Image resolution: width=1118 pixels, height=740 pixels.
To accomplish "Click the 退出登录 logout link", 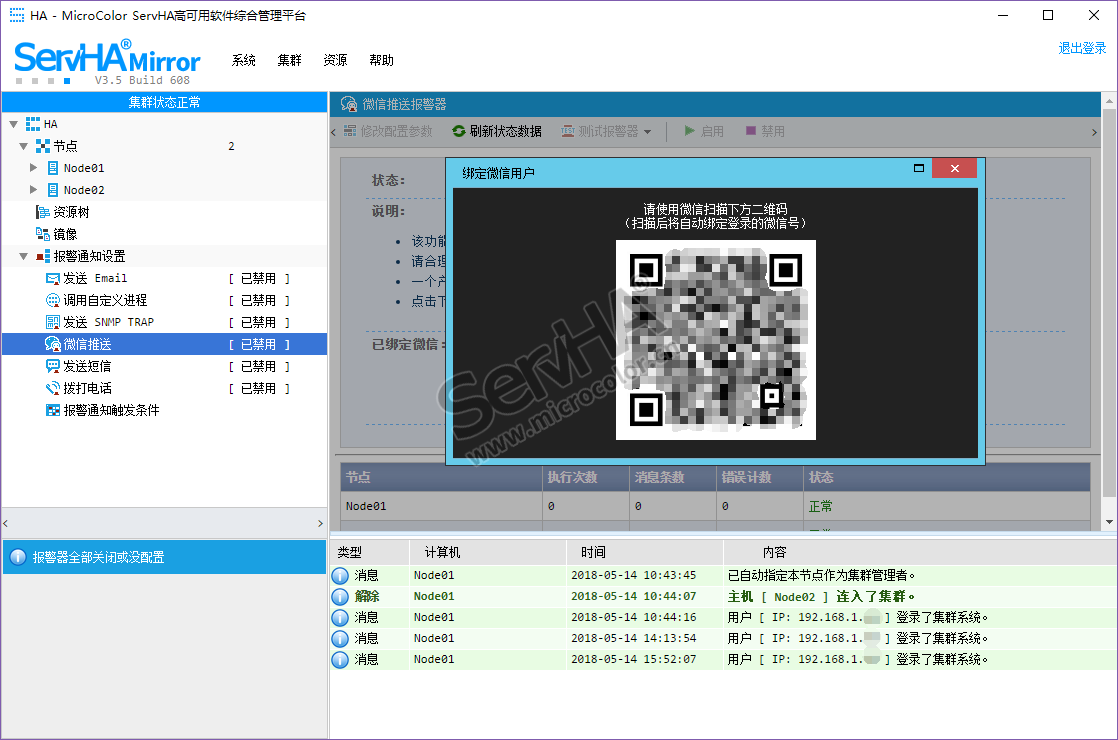I will coord(1082,48).
